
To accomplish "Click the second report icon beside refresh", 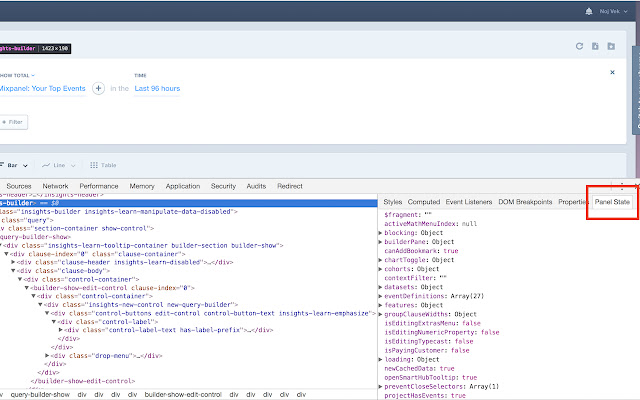I will (594, 46).
